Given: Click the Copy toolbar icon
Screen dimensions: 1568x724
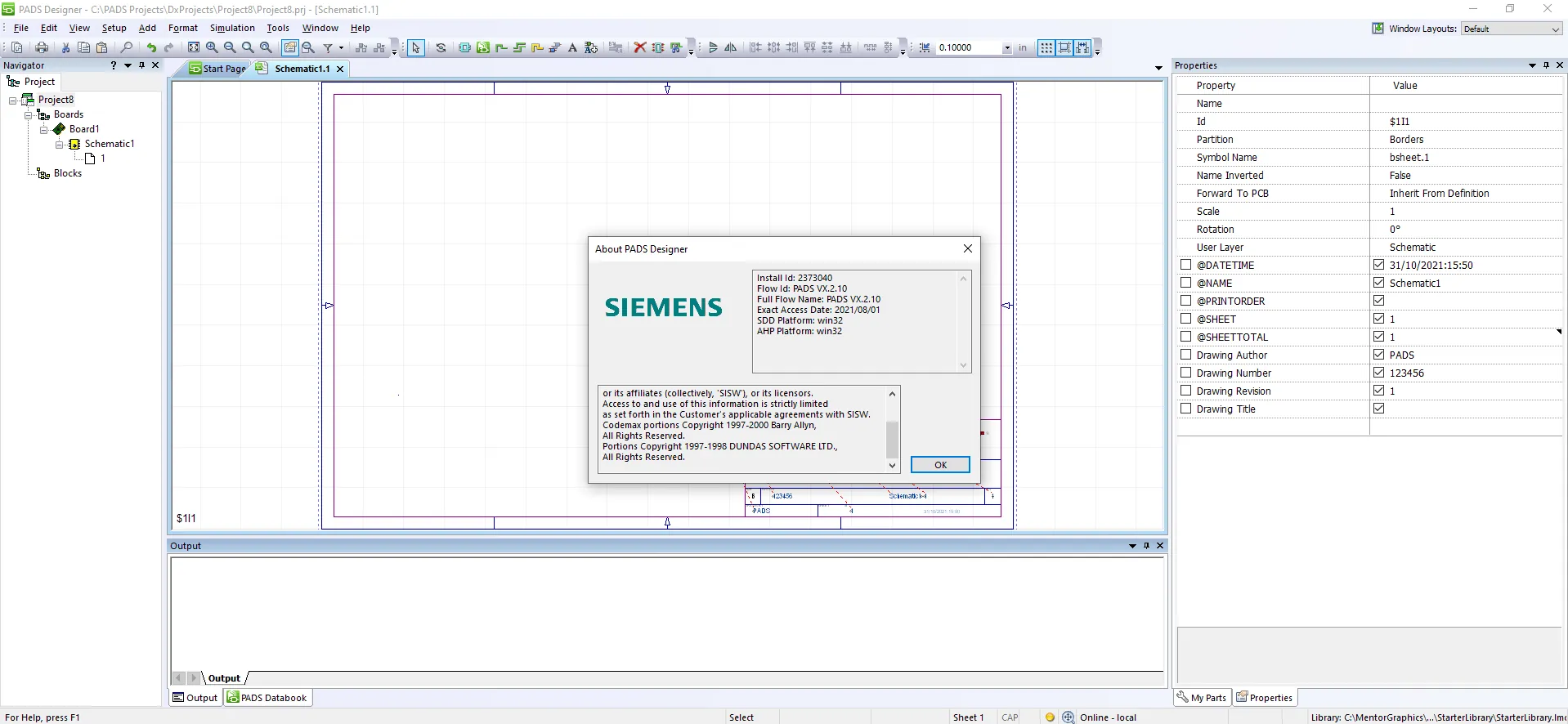Looking at the screenshot, I should 83,47.
